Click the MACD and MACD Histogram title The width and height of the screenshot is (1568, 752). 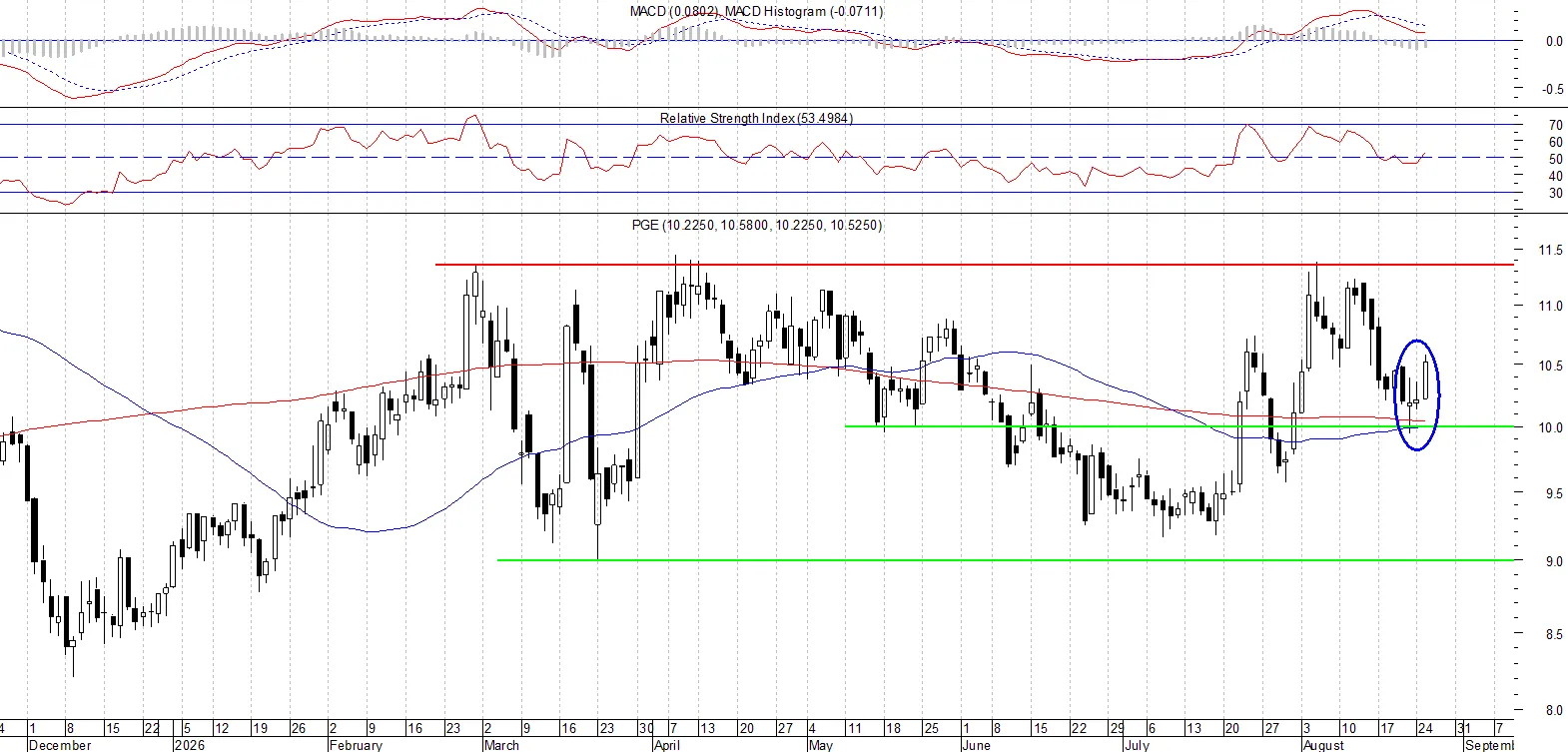(x=756, y=11)
